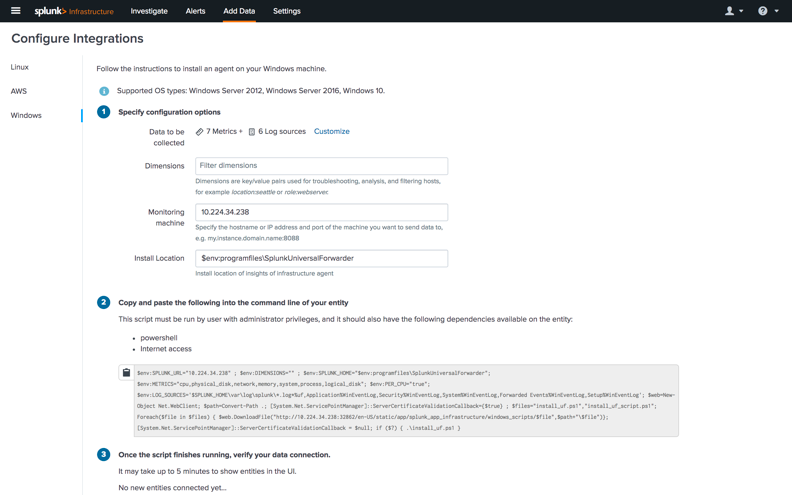Open the hamburger navigation menu
Screen dimensions: 792x495
click(15, 11)
